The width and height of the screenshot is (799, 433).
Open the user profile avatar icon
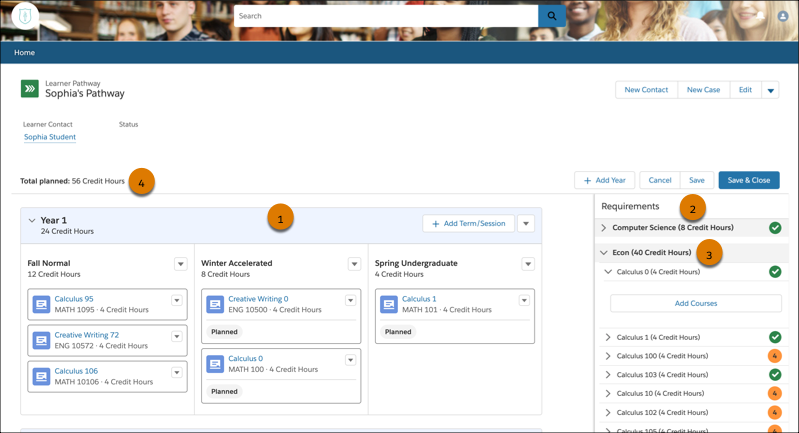[783, 16]
